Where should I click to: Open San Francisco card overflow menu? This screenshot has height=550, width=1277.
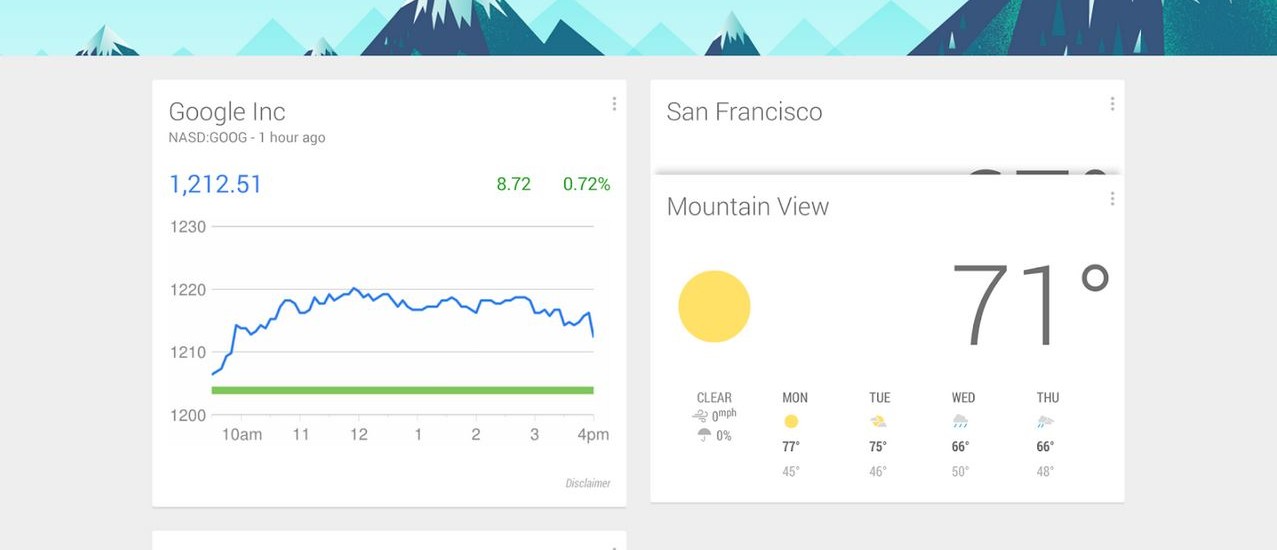coord(1112,104)
